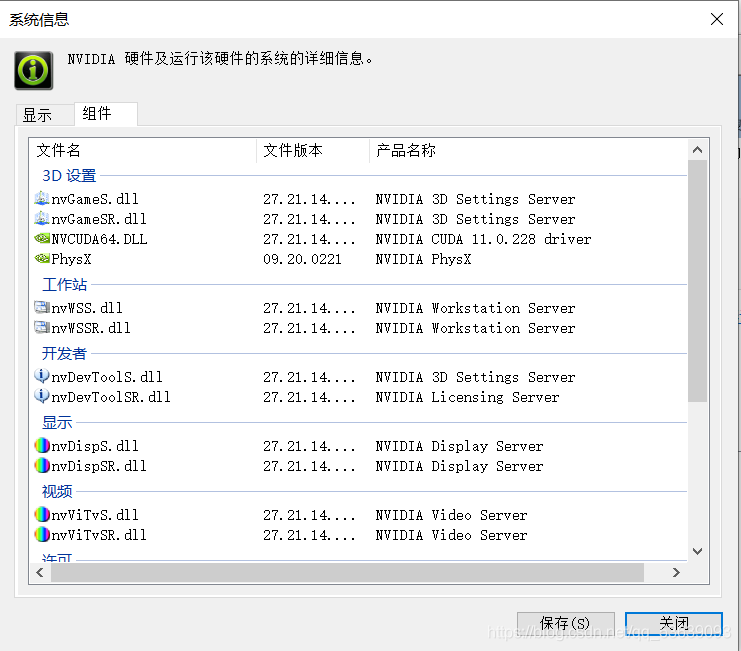
Task: Click the green system information icon
Action: tap(33, 70)
